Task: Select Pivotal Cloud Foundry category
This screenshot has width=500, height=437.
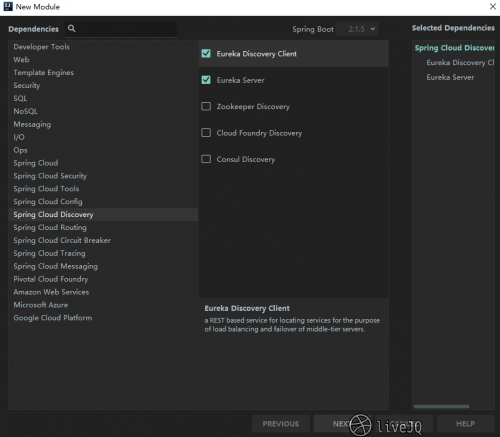Action: click(x=103, y=279)
